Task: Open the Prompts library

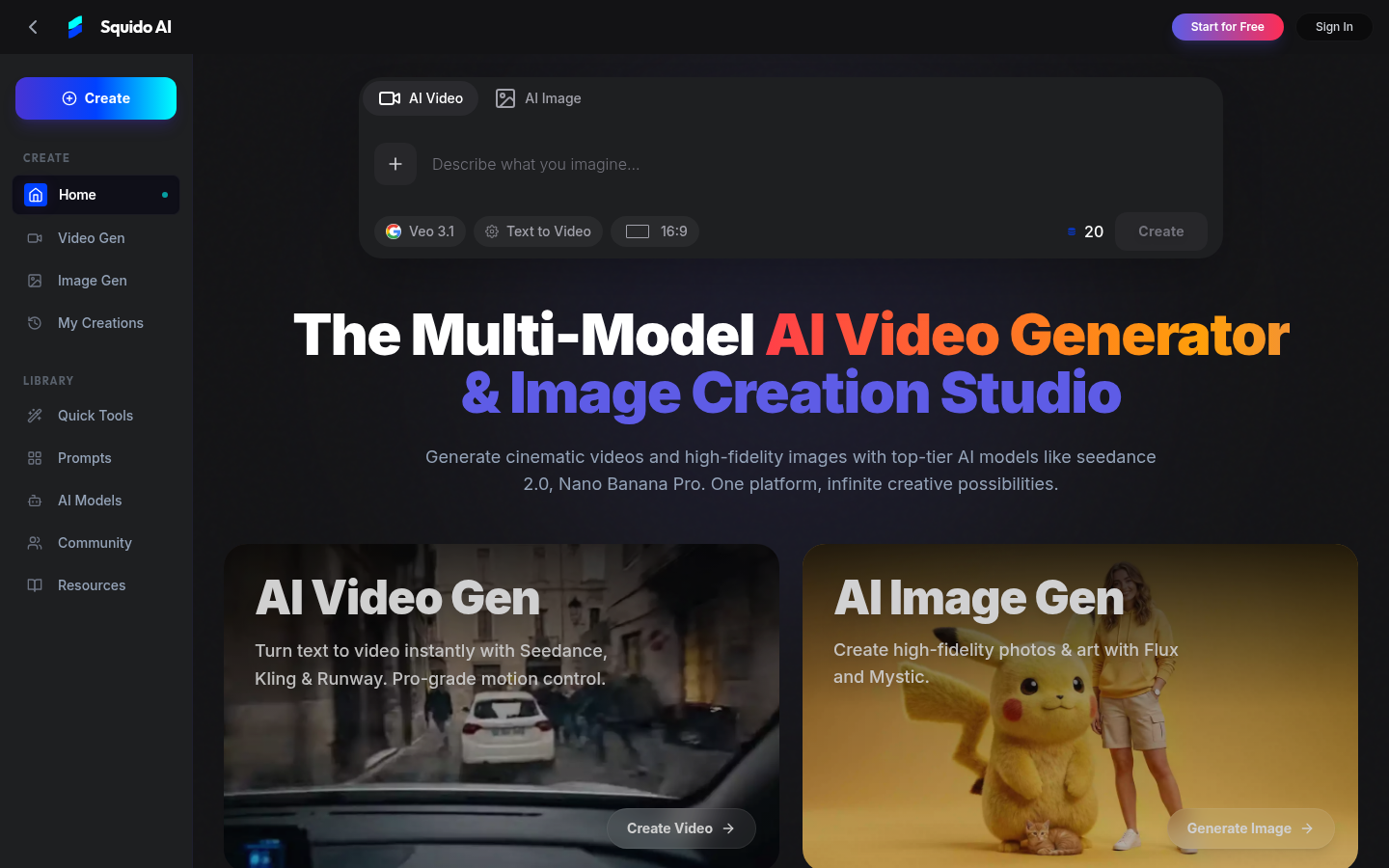Action: [84, 457]
